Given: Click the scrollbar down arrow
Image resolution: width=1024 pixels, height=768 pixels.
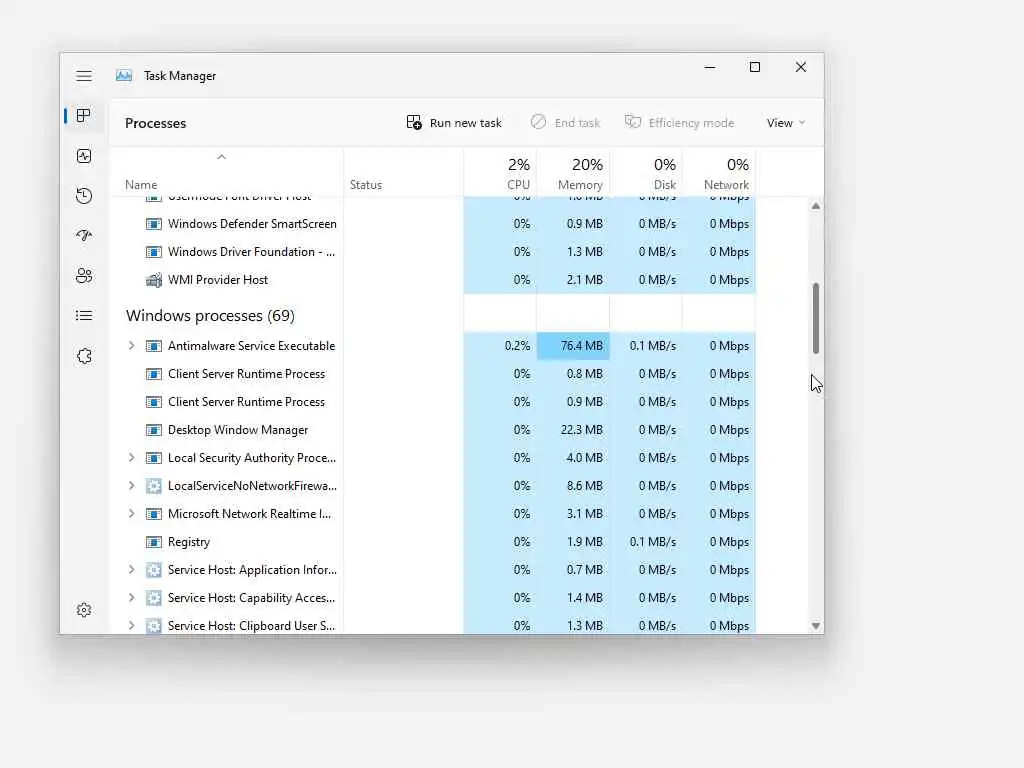Looking at the screenshot, I should pyautogui.click(x=816, y=626).
